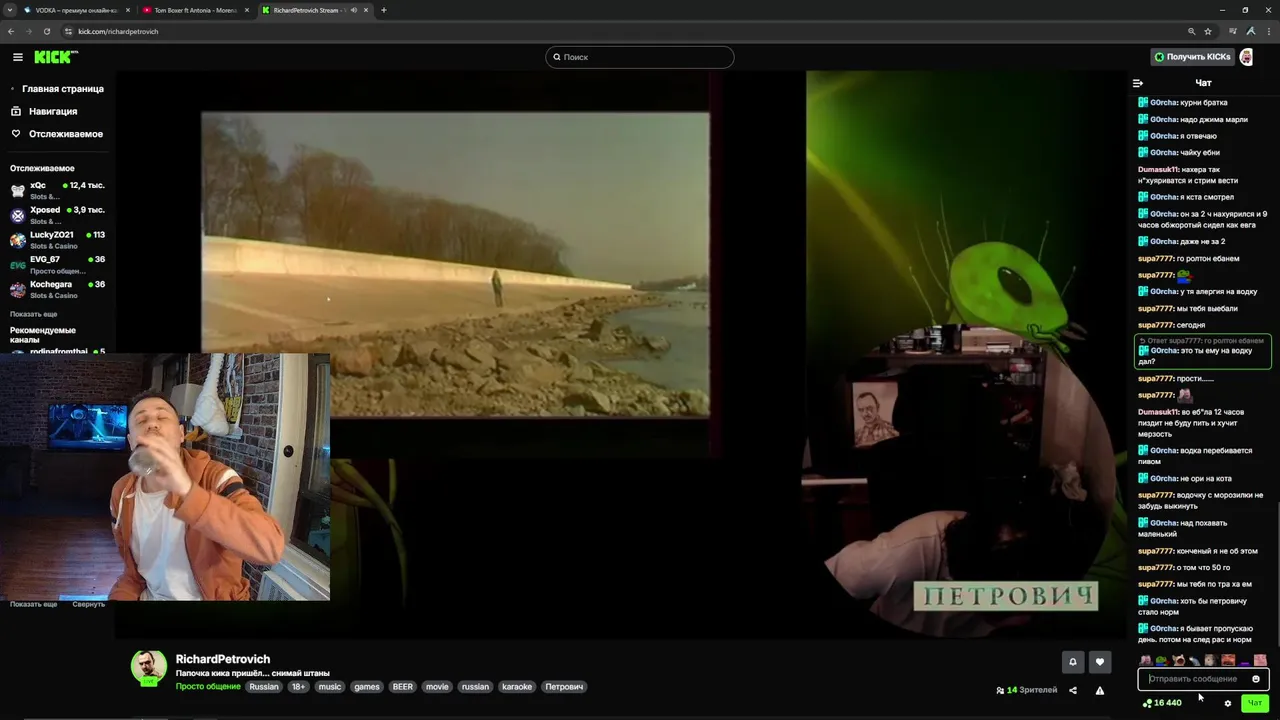Reload the Kick page

pyautogui.click(x=46, y=31)
